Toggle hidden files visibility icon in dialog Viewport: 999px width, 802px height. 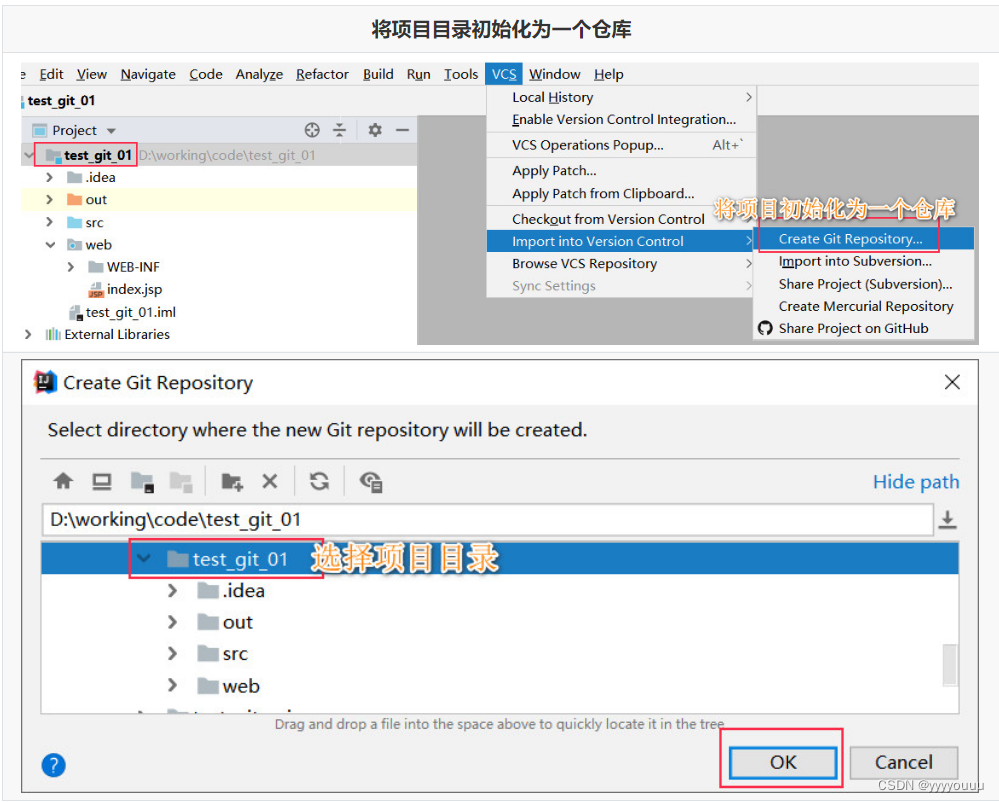pyautogui.click(x=370, y=481)
